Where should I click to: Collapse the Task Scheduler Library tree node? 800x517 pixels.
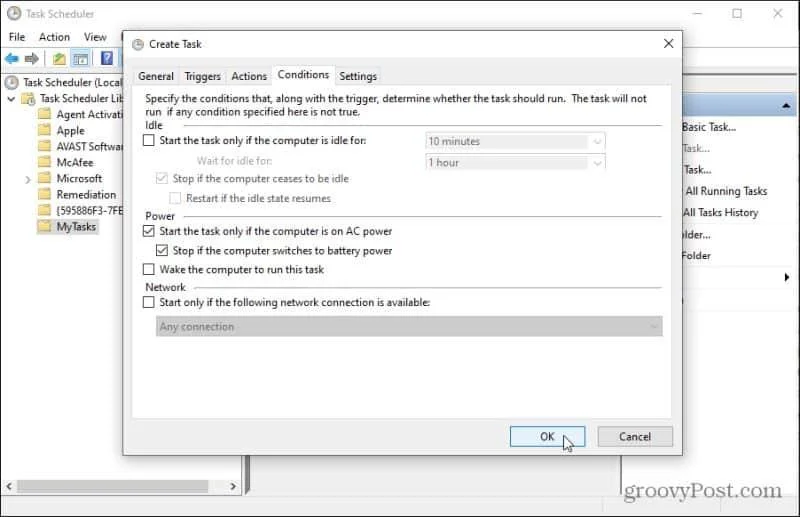pyautogui.click(x=11, y=99)
